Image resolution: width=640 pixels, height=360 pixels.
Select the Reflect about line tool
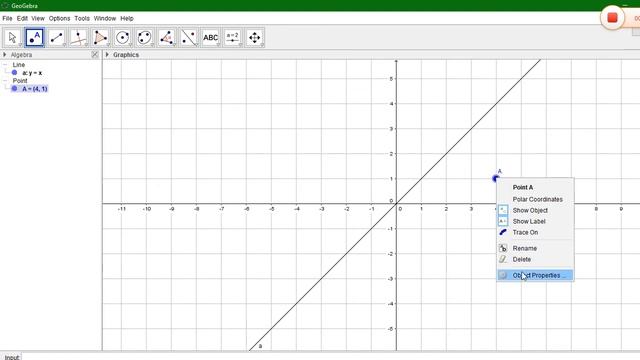coord(189,38)
